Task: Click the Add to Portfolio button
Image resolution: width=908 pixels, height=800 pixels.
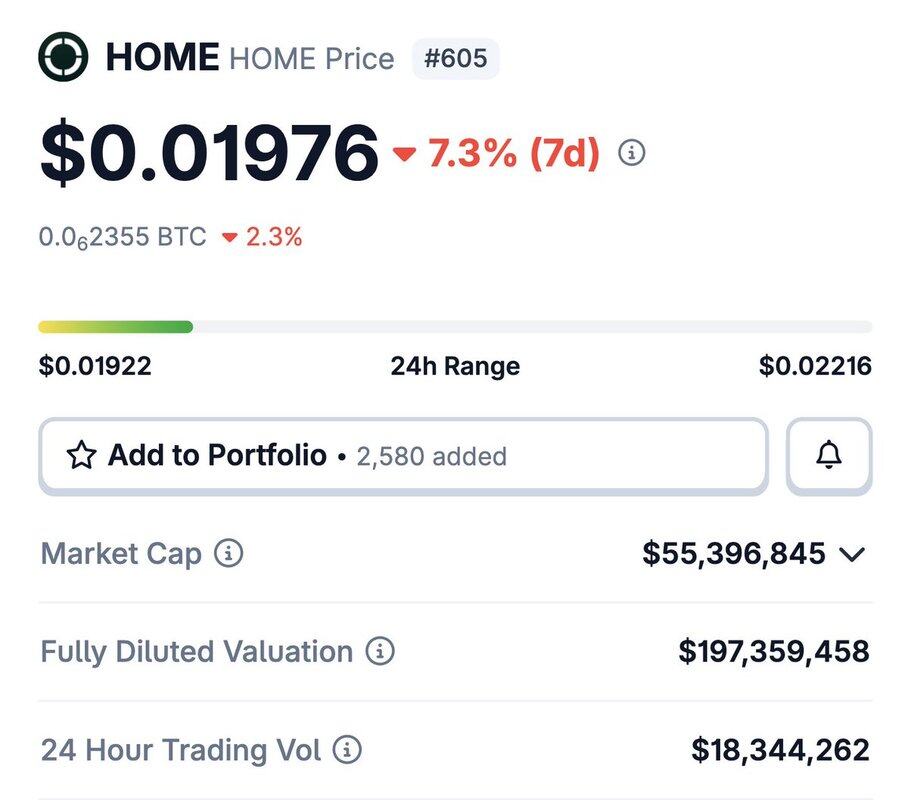Action: coord(402,456)
